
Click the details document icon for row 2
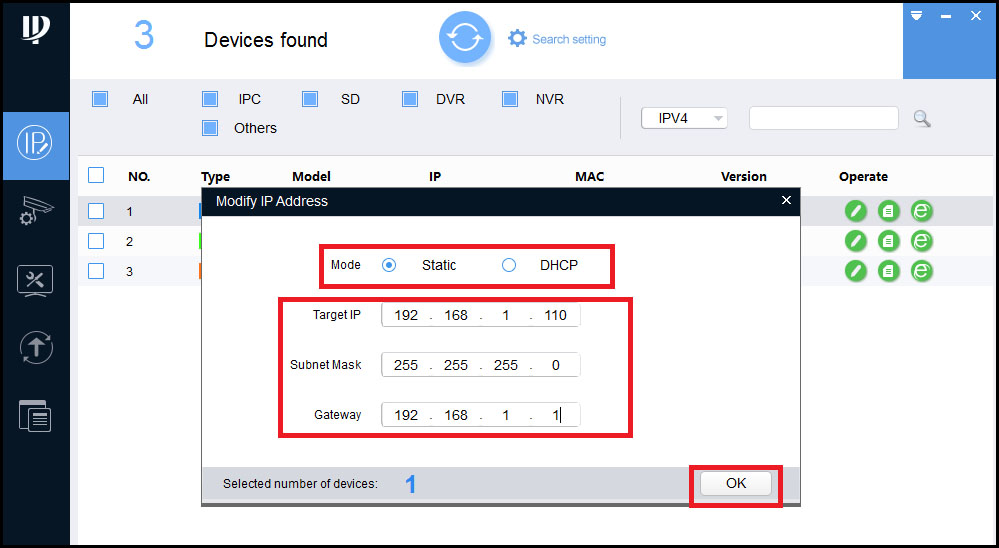click(889, 241)
